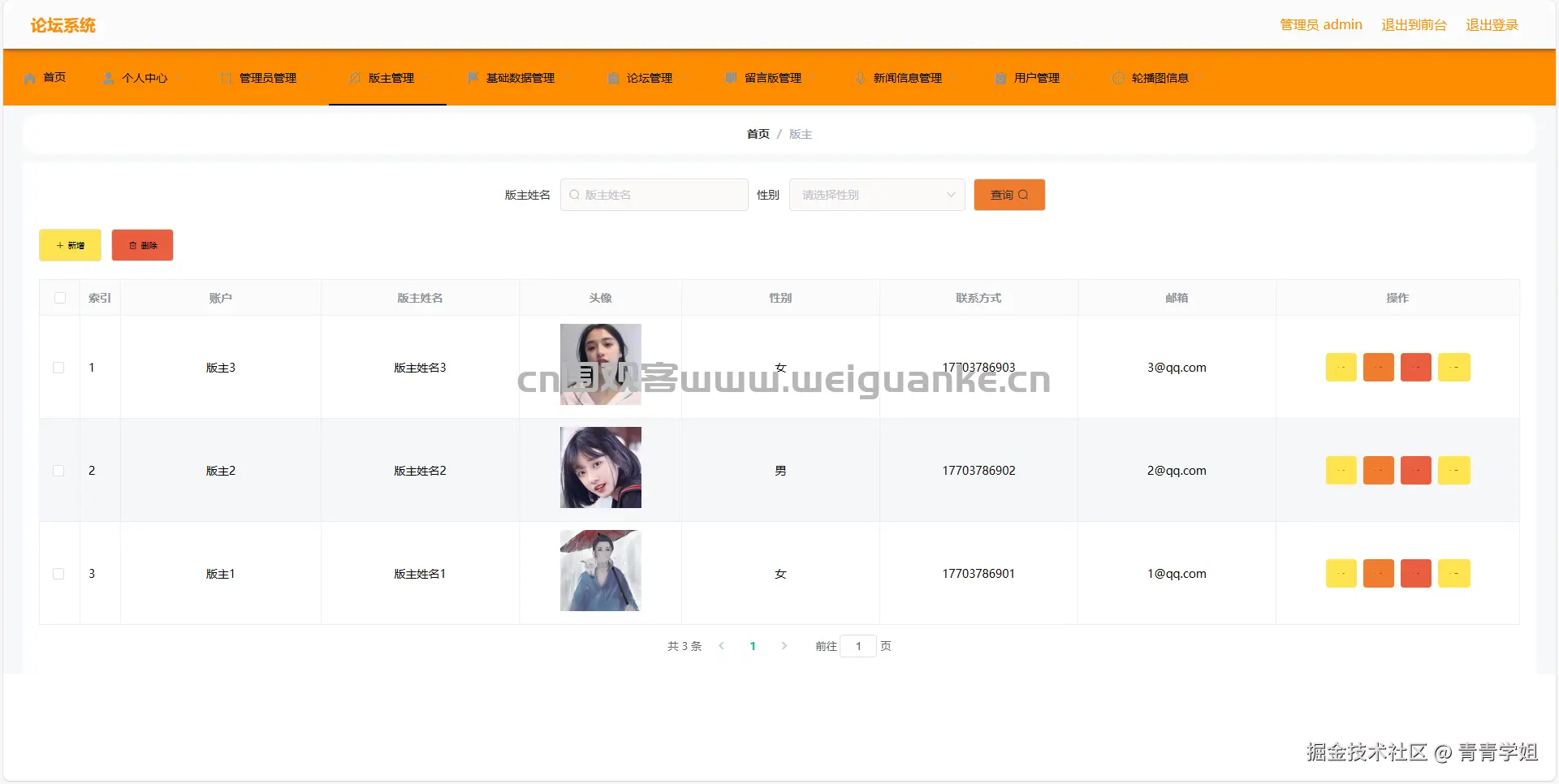The width and height of the screenshot is (1559, 784).
Task: Click the 前往 page number input
Action: (x=858, y=646)
